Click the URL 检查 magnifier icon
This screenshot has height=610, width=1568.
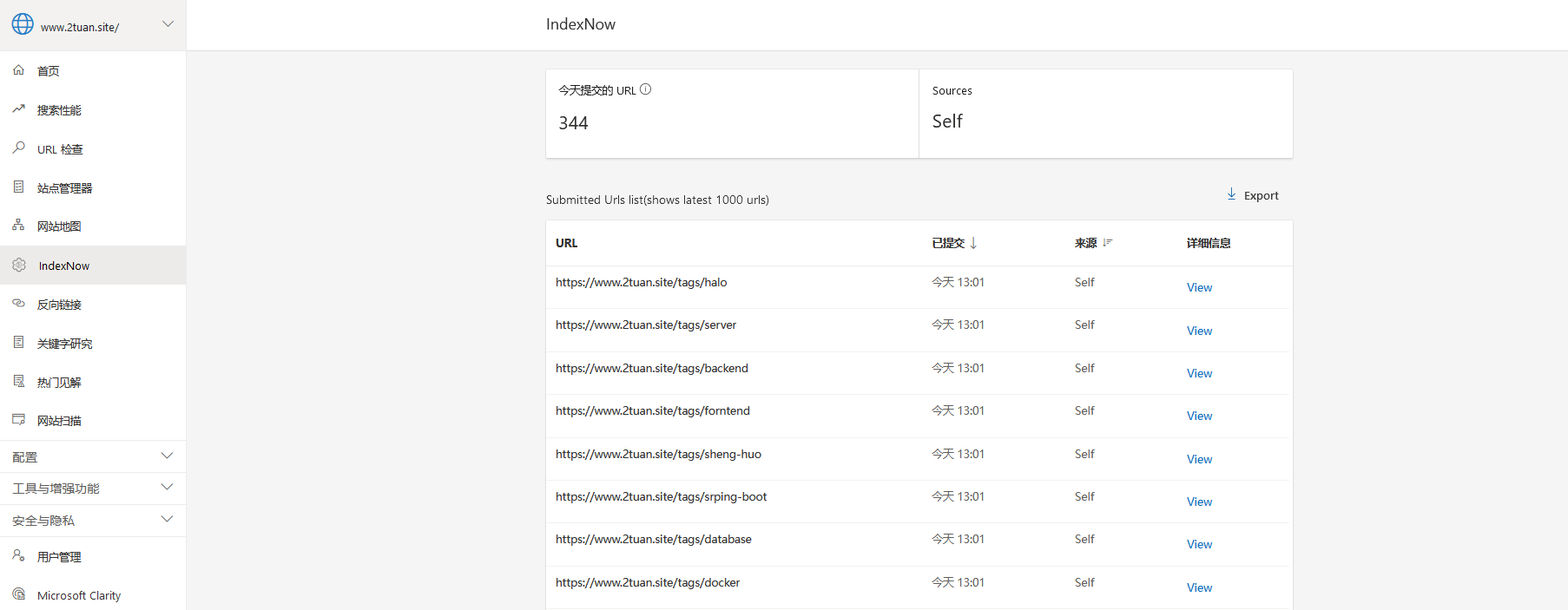point(18,148)
